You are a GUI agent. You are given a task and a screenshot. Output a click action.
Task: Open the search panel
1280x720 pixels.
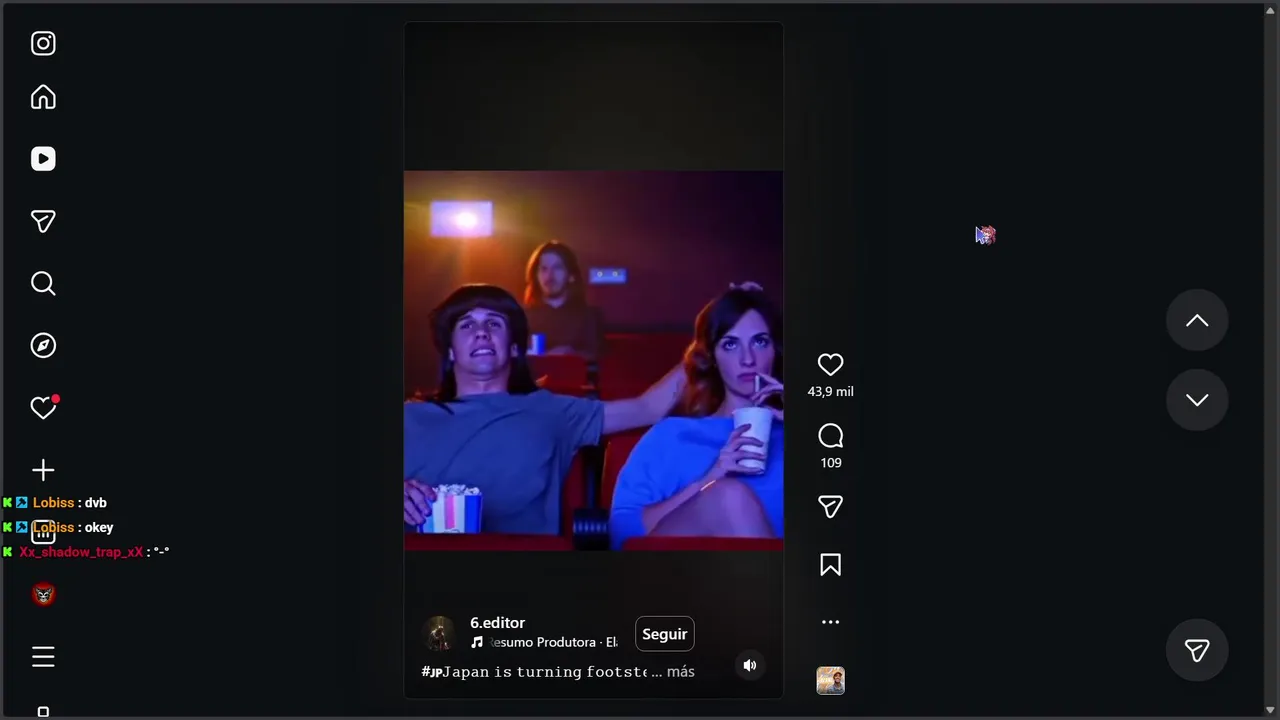pyautogui.click(x=43, y=283)
